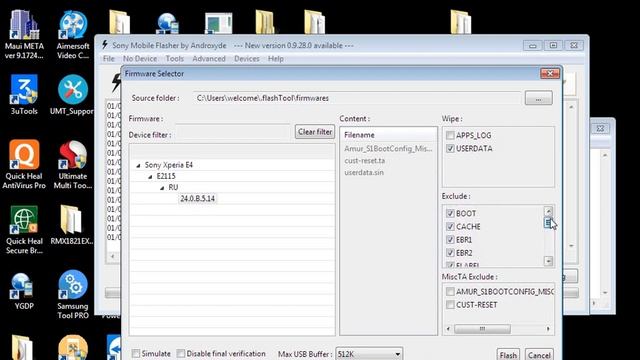Click the Exclude list scrollbar thumb

tap(548, 222)
